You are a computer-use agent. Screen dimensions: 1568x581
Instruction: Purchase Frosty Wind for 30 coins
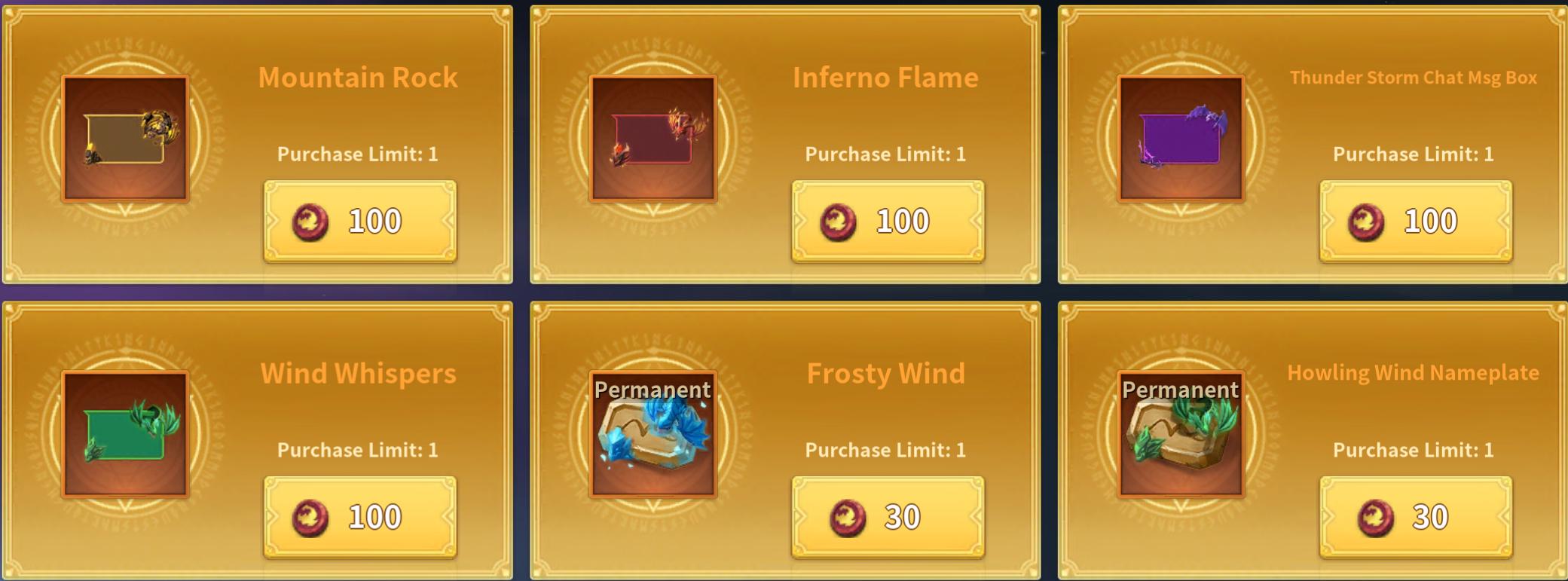coord(888,518)
